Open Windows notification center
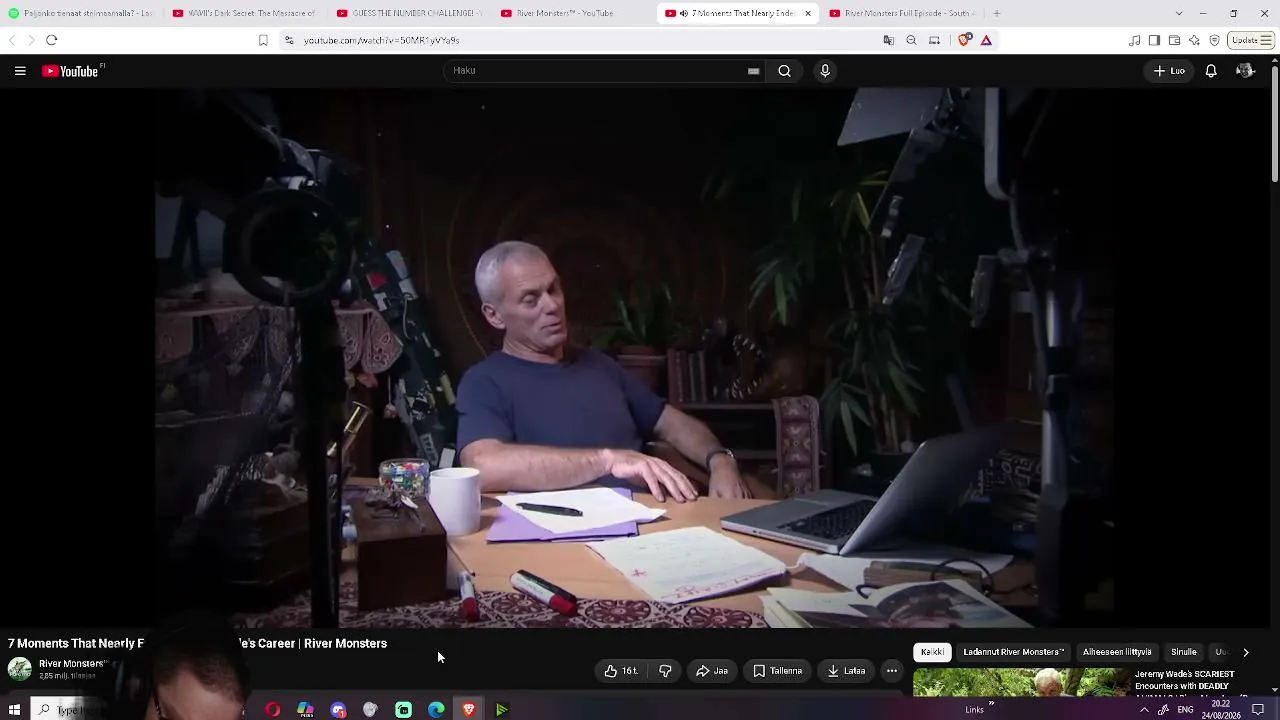This screenshot has width=1280, height=720. (1258, 710)
